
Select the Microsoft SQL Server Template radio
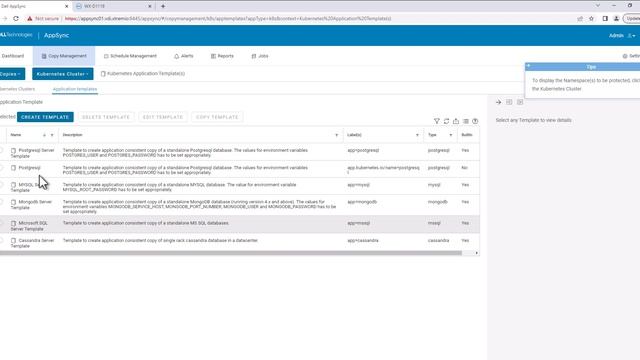[1, 223]
